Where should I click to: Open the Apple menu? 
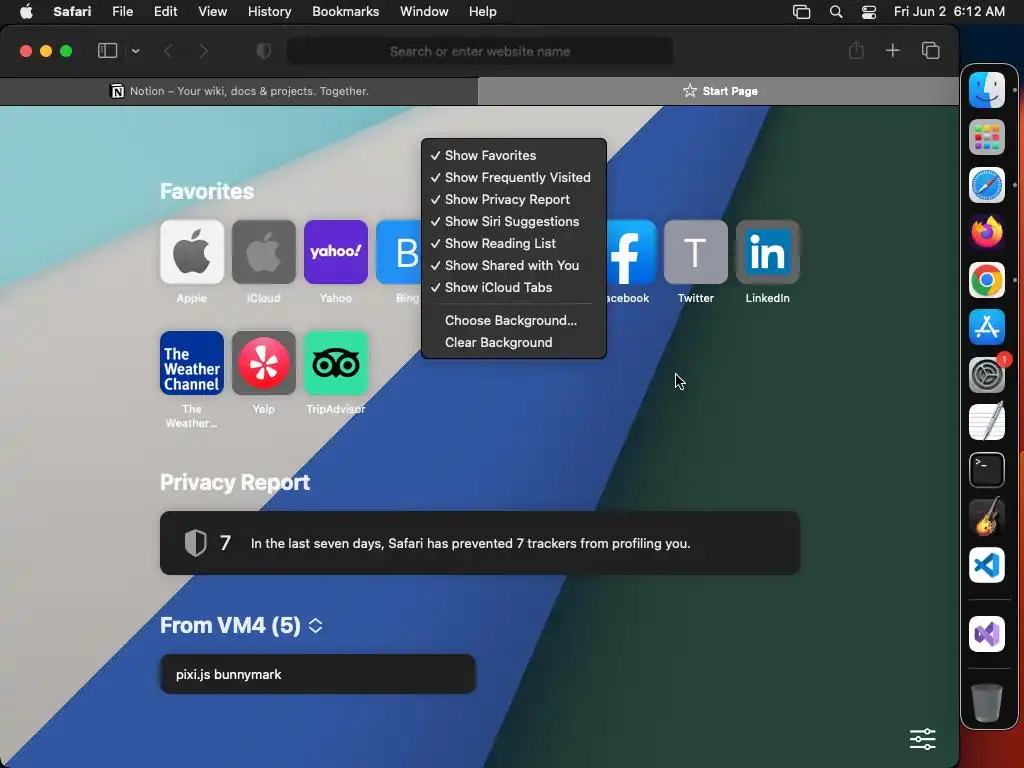[26, 12]
